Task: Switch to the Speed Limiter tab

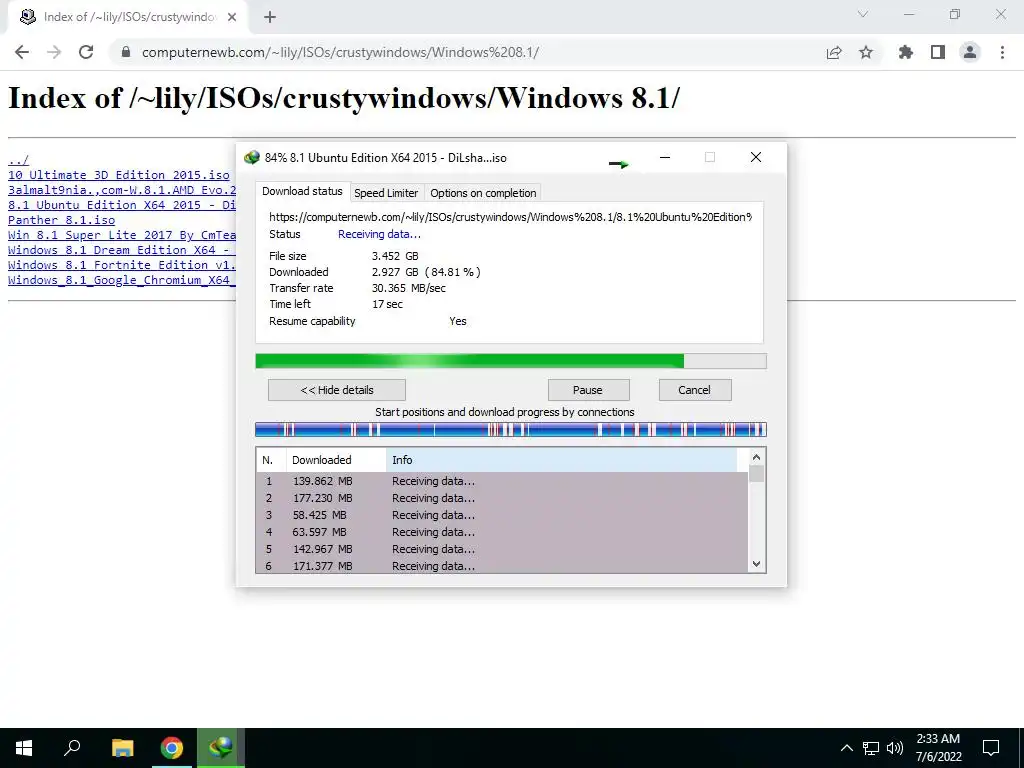Action: tap(386, 193)
